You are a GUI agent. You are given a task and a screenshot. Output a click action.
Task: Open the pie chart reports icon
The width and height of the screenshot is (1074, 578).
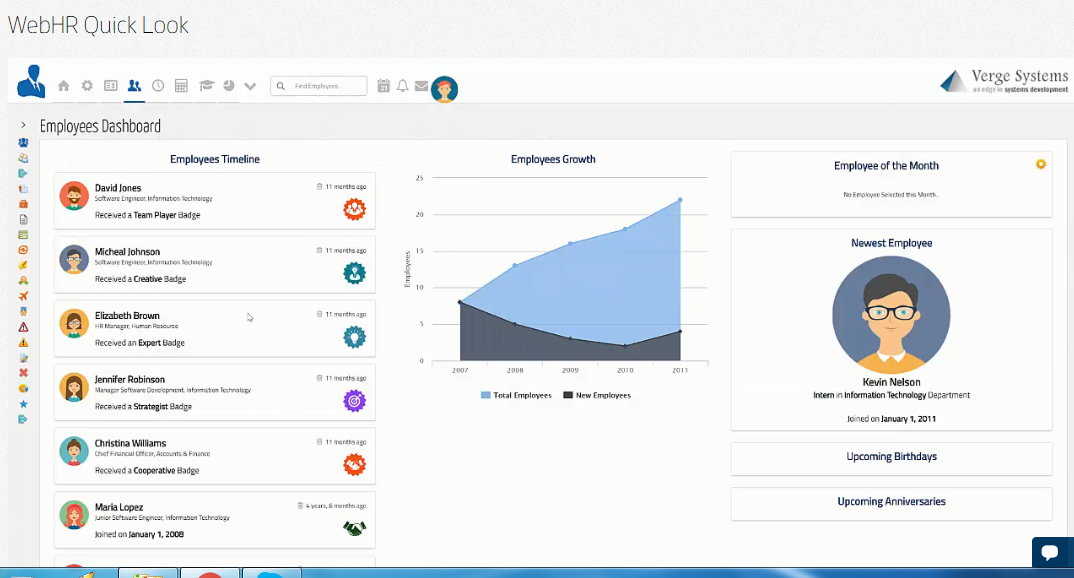229,86
